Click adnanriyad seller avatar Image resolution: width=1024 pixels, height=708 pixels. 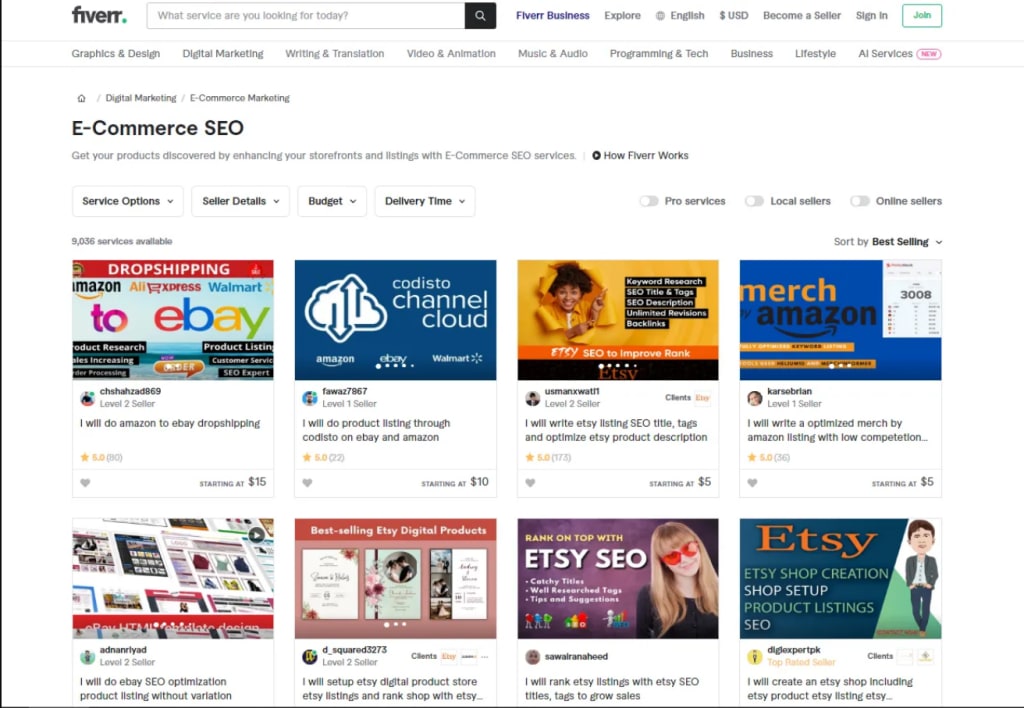88,656
